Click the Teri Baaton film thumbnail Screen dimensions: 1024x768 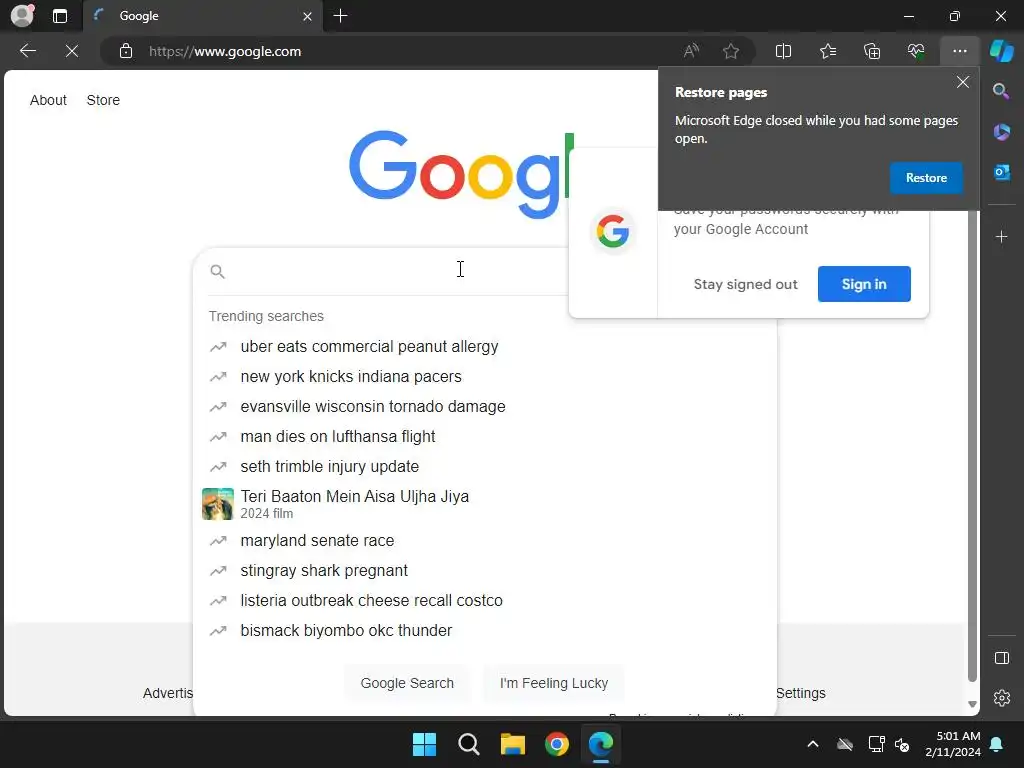[x=217, y=504]
